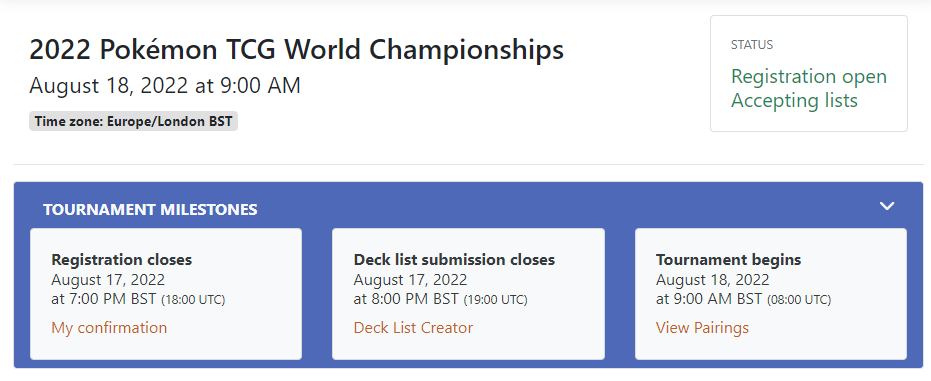This screenshot has height=381, width=931.
Task: Select the Deck list submission closes card
Action: 468,294
